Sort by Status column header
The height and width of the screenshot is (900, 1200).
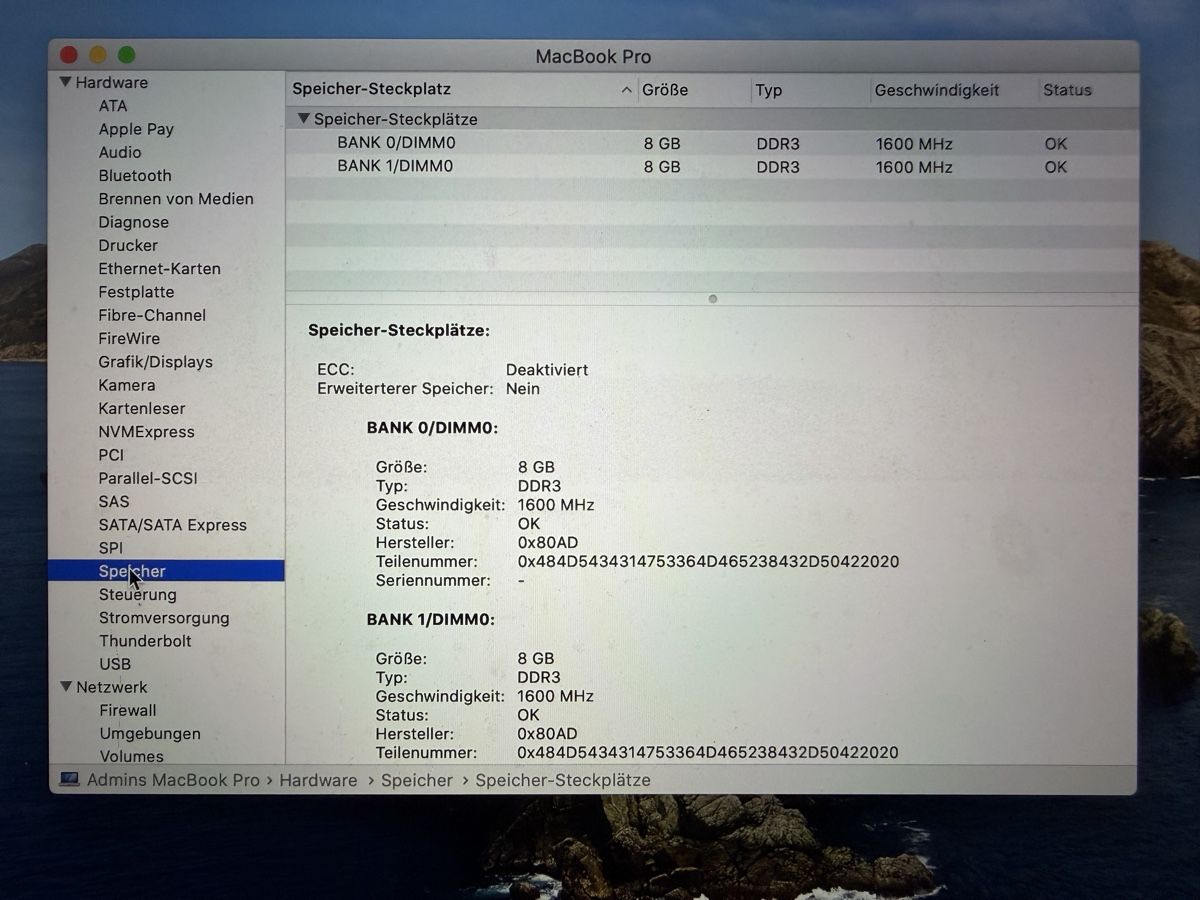(x=1067, y=90)
